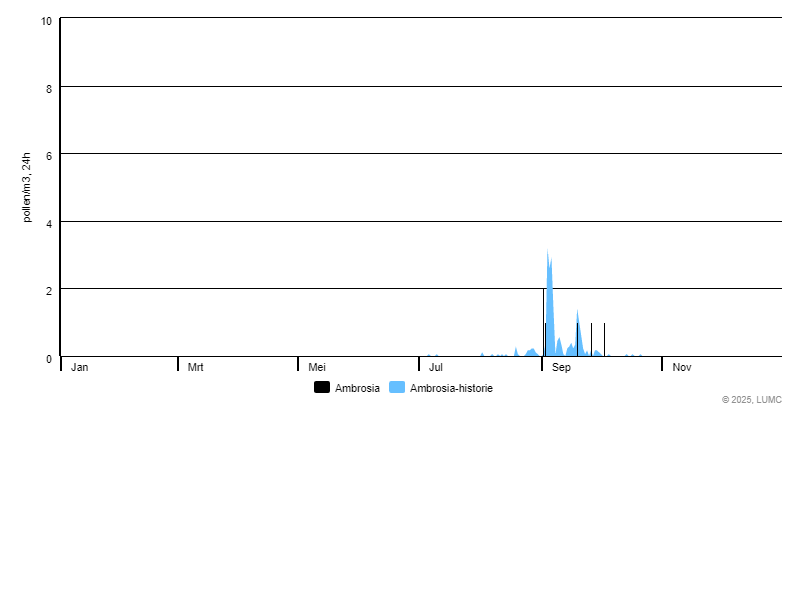This screenshot has height=600, width=800.
Task: Click the 4 tick label on the y-axis
Action: coord(49,223)
